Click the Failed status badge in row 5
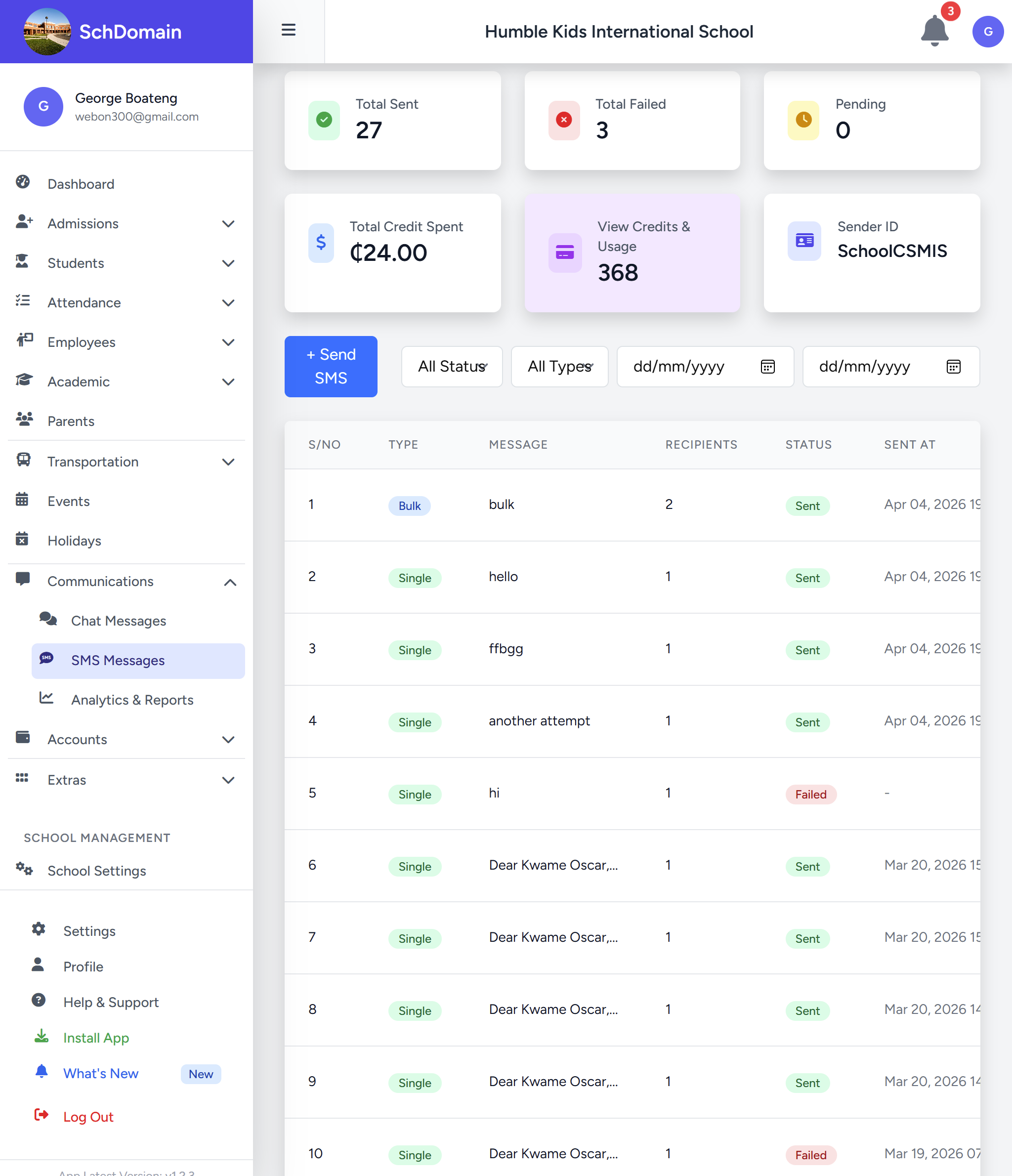This screenshot has width=1012, height=1176. coord(810,794)
